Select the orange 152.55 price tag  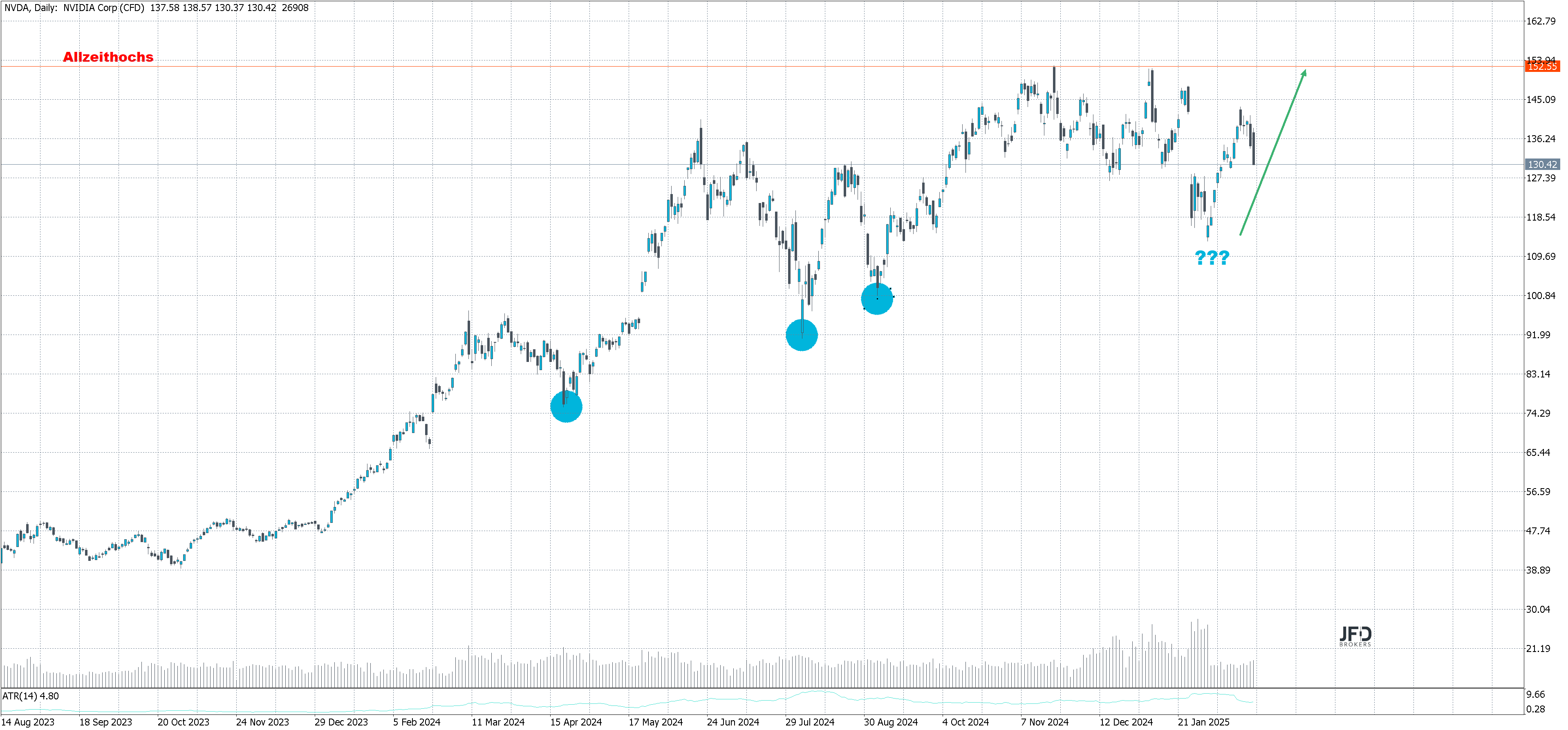[x=1542, y=67]
